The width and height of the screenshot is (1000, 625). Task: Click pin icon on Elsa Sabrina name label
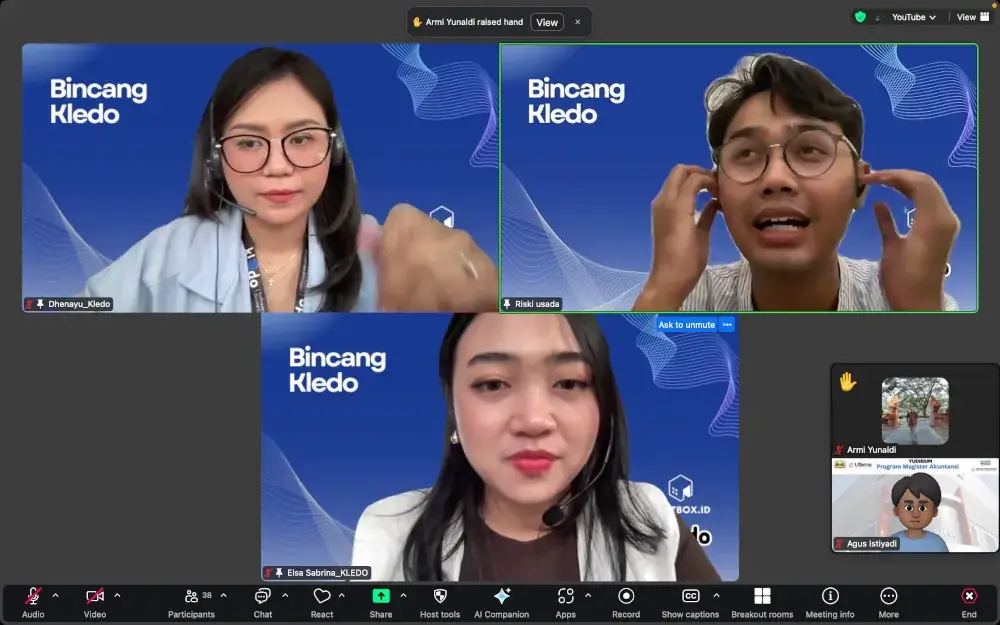pyautogui.click(x=279, y=573)
